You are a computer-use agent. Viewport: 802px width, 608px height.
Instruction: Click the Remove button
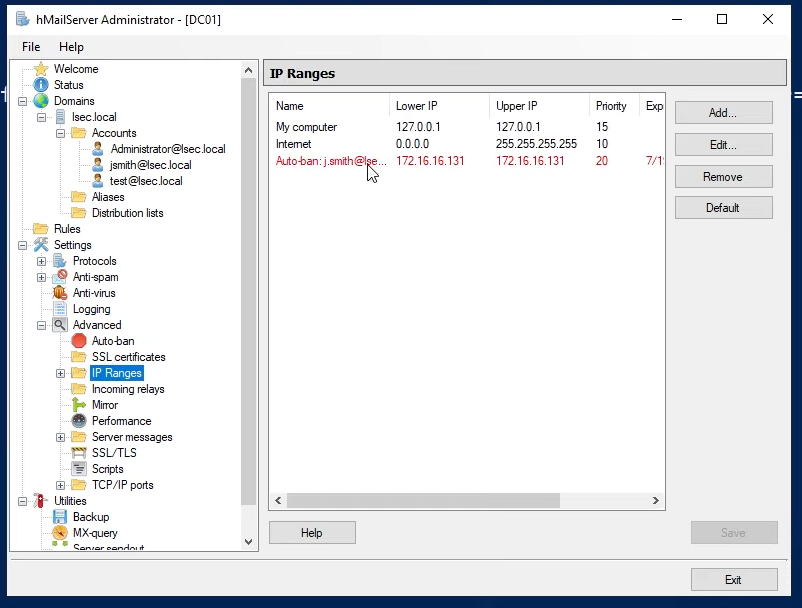723,177
